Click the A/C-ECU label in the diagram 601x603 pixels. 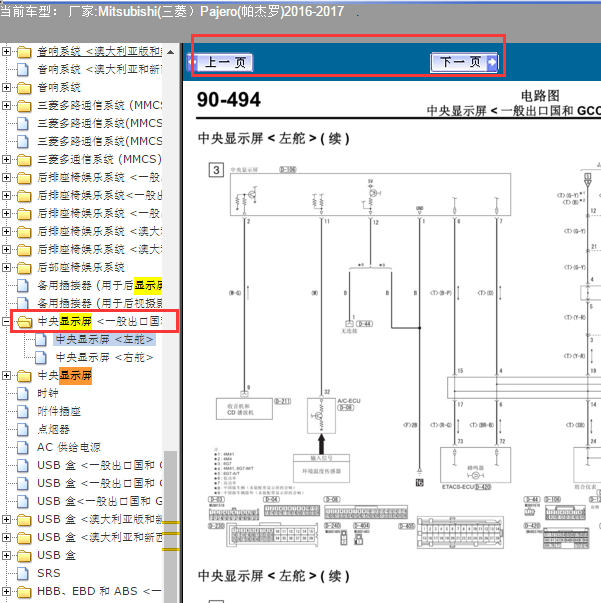[x=349, y=401]
